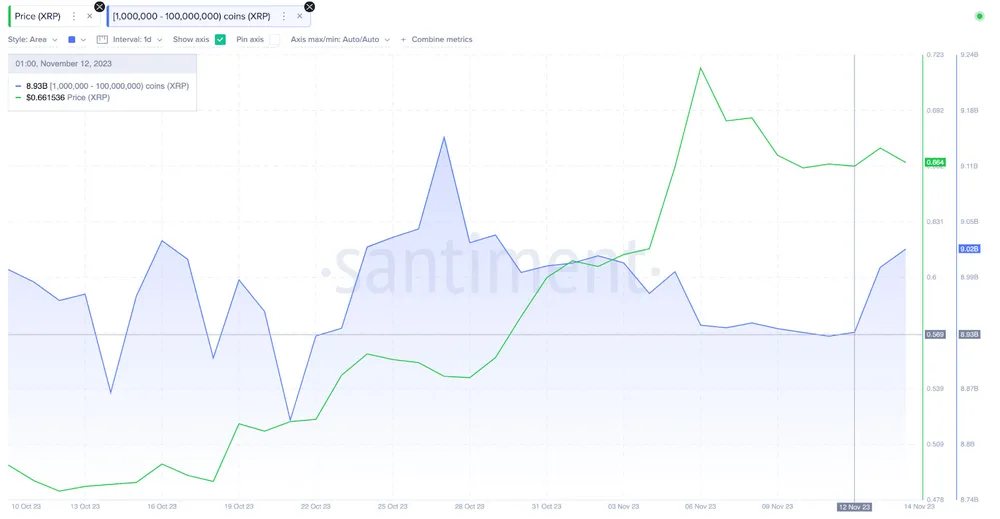Close Price (XRP) tab with small x
Viewport: 1000px width, 519px height.
pos(89,16)
